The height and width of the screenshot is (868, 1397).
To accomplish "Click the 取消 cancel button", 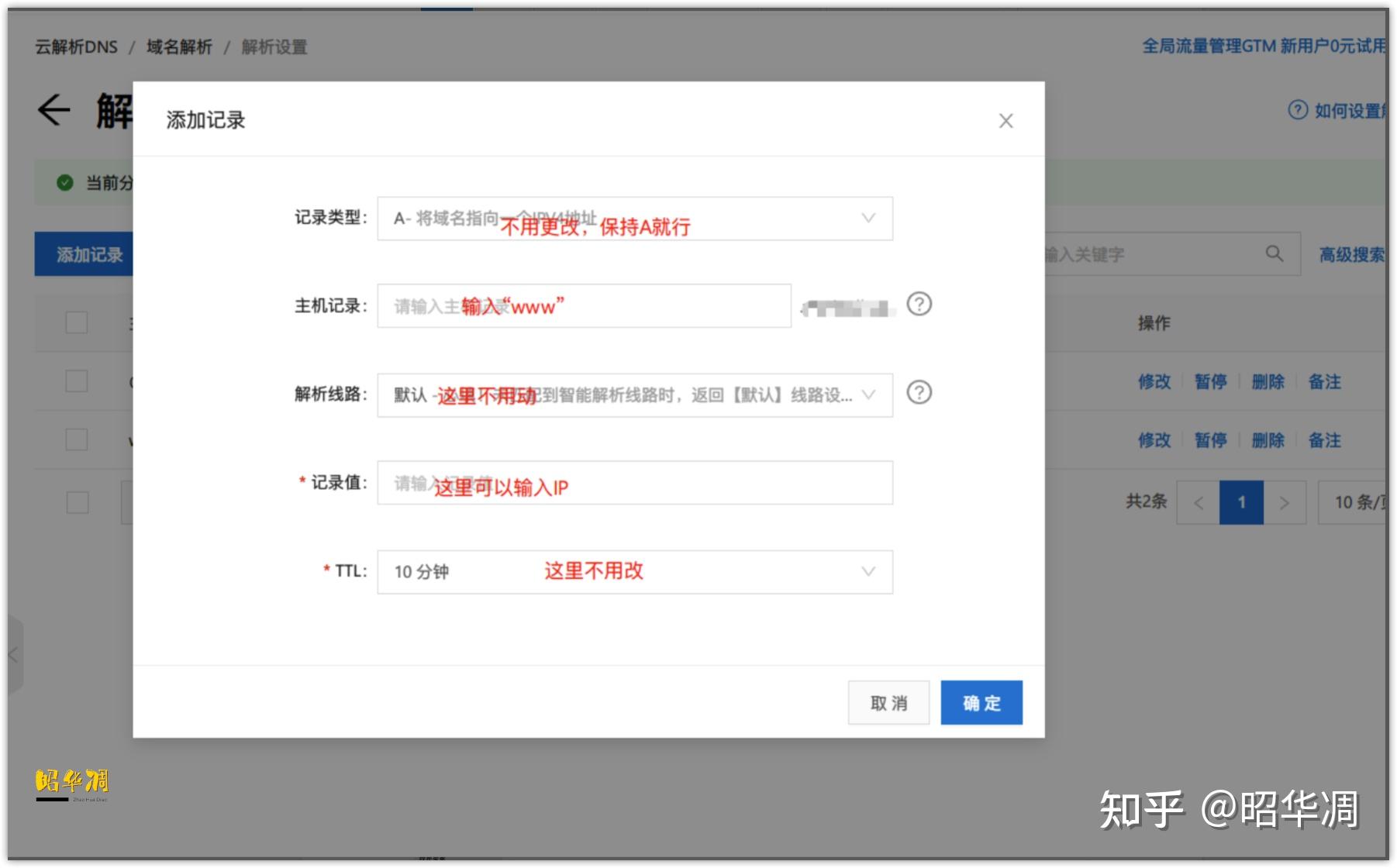I will [888, 702].
